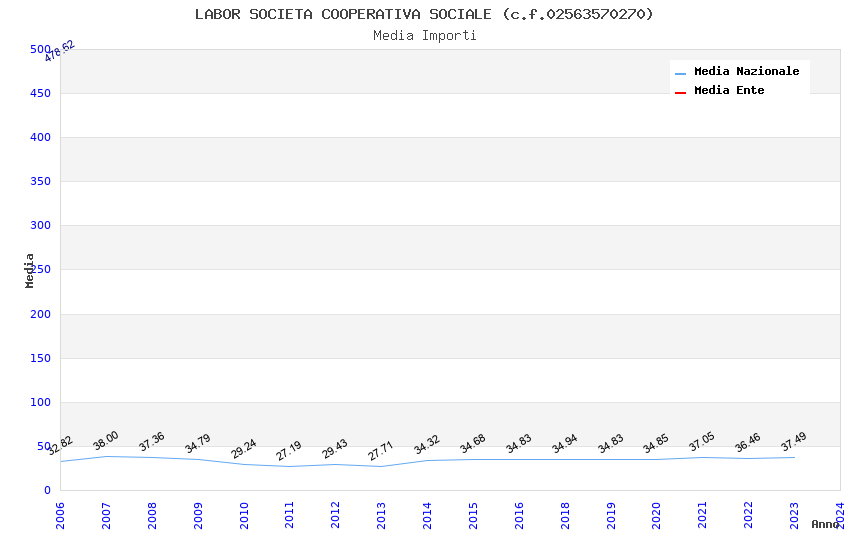The image size is (850, 550).
Task: Click the 2016 x-axis year label
Action: click(x=519, y=515)
